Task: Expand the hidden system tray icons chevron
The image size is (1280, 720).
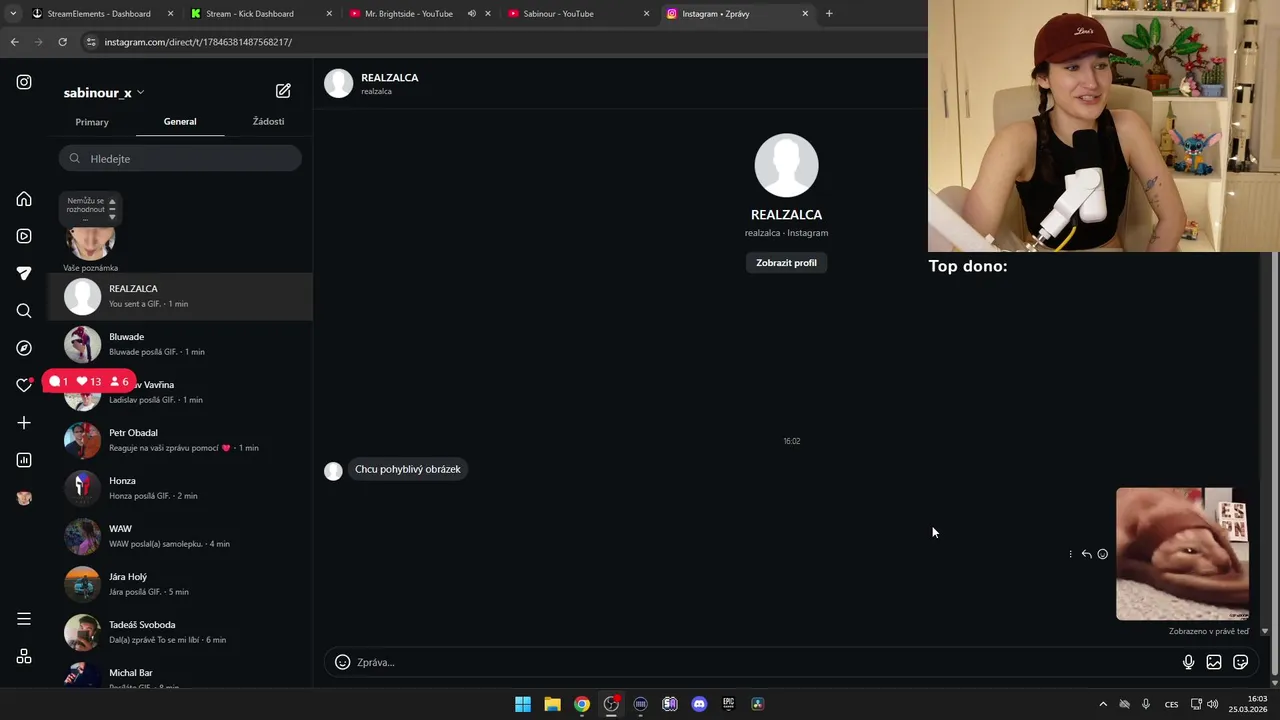Action: click(x=1103, y=704)
